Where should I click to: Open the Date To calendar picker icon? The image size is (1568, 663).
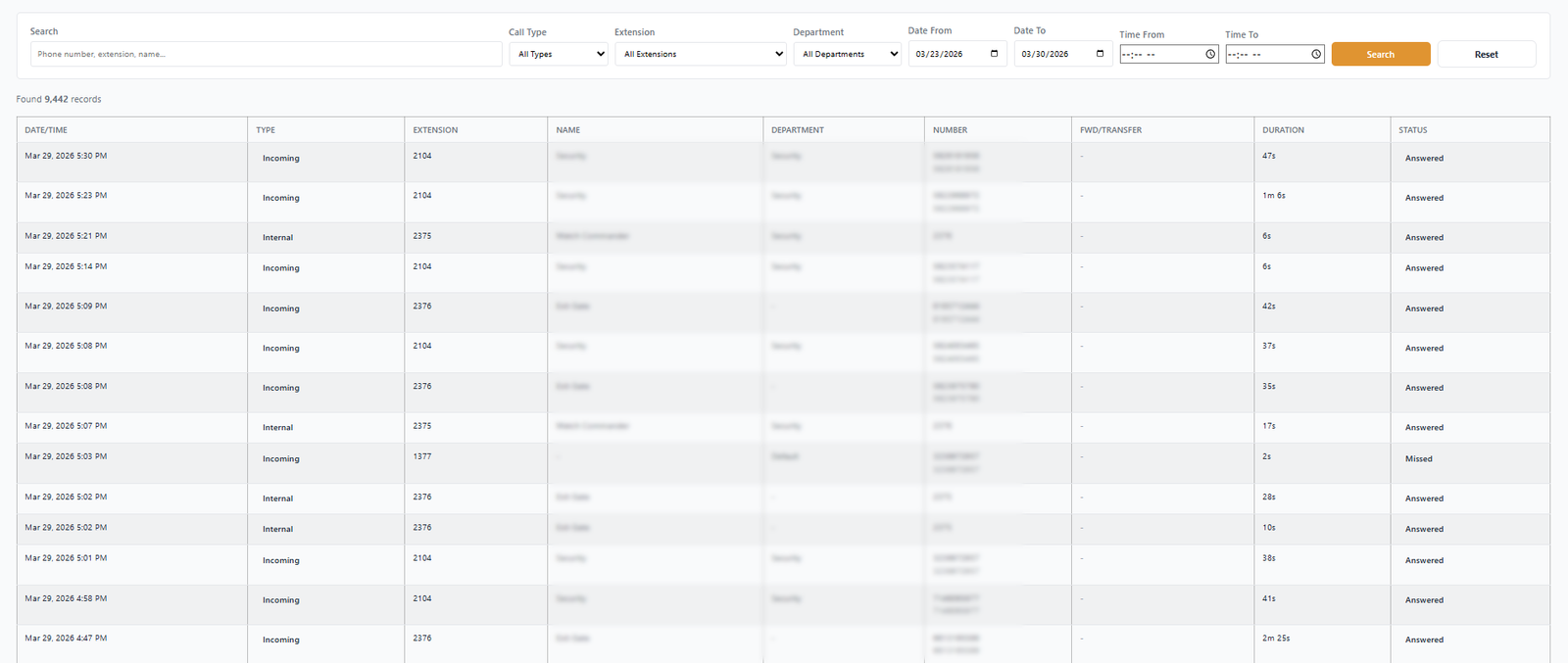coord(1100,54)
